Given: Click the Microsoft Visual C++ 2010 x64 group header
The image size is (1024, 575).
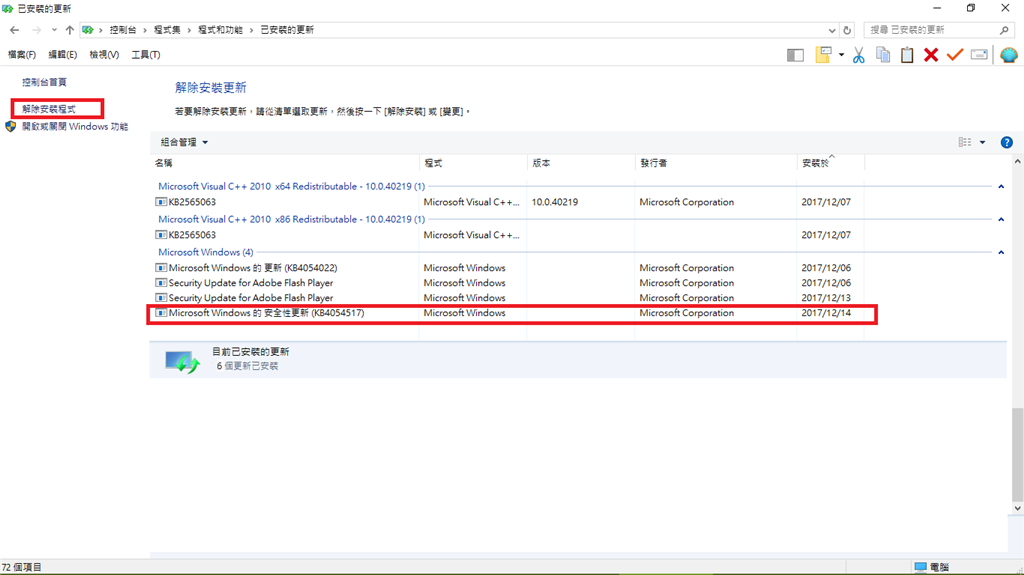Looking at the screenshot, I should (x=291, y=187).
